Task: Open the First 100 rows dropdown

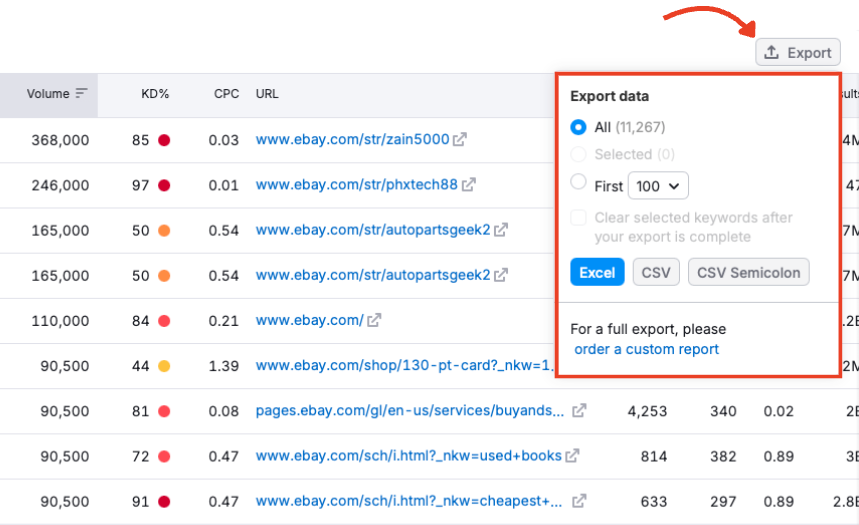Action: tap(658, 186)
